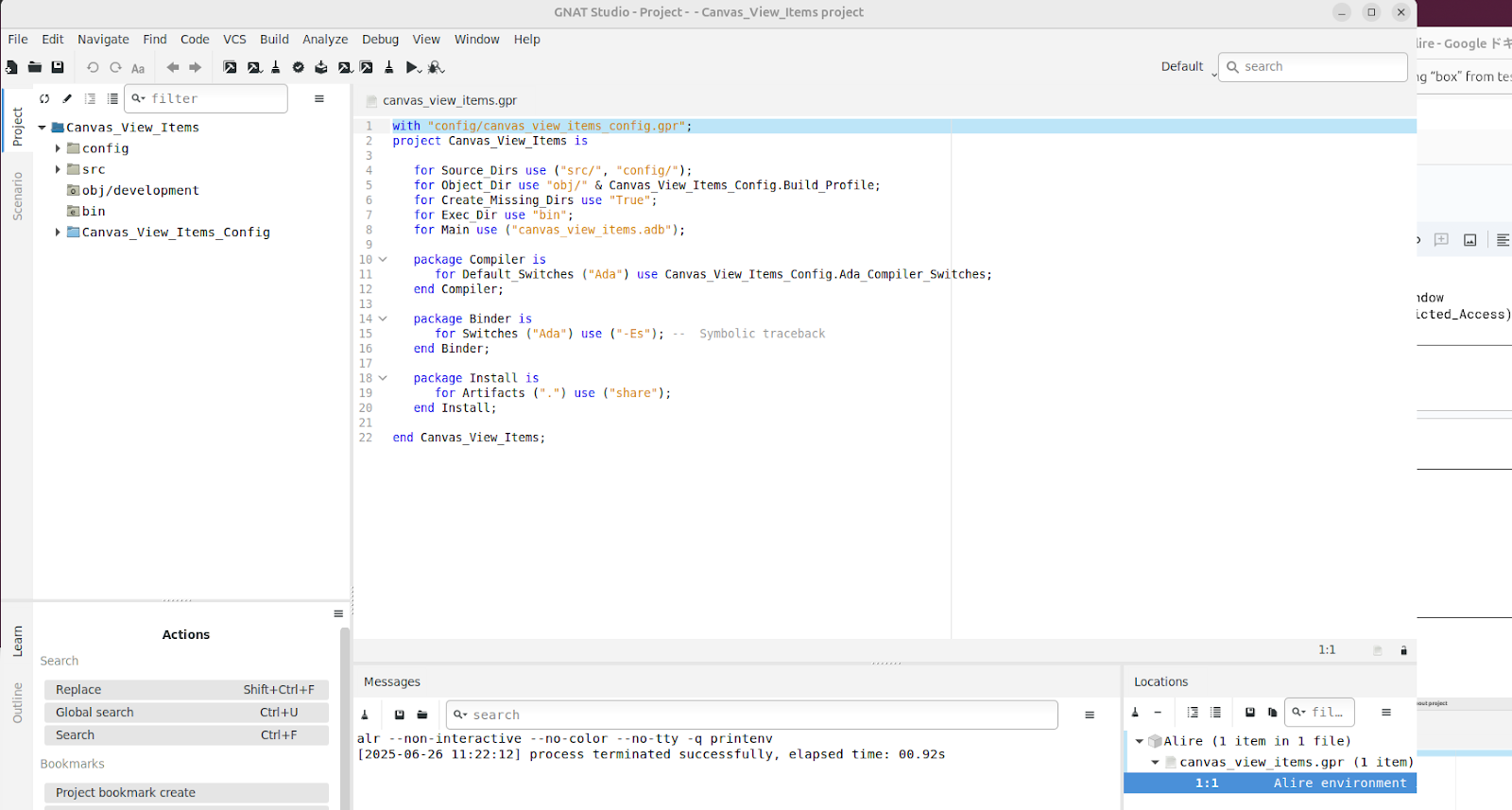Go back to the previous location
Image resolution: width=1512 pixels, height=810 pixels.
coord(172,67)
